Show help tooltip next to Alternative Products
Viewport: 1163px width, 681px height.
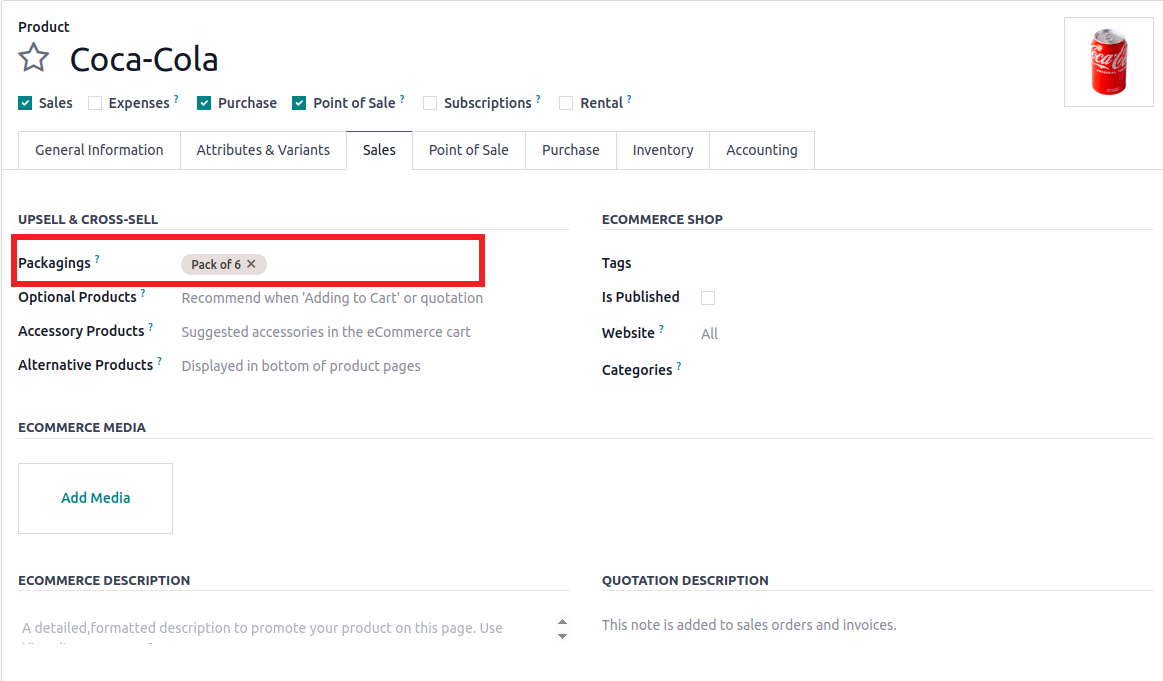[159, 361]
